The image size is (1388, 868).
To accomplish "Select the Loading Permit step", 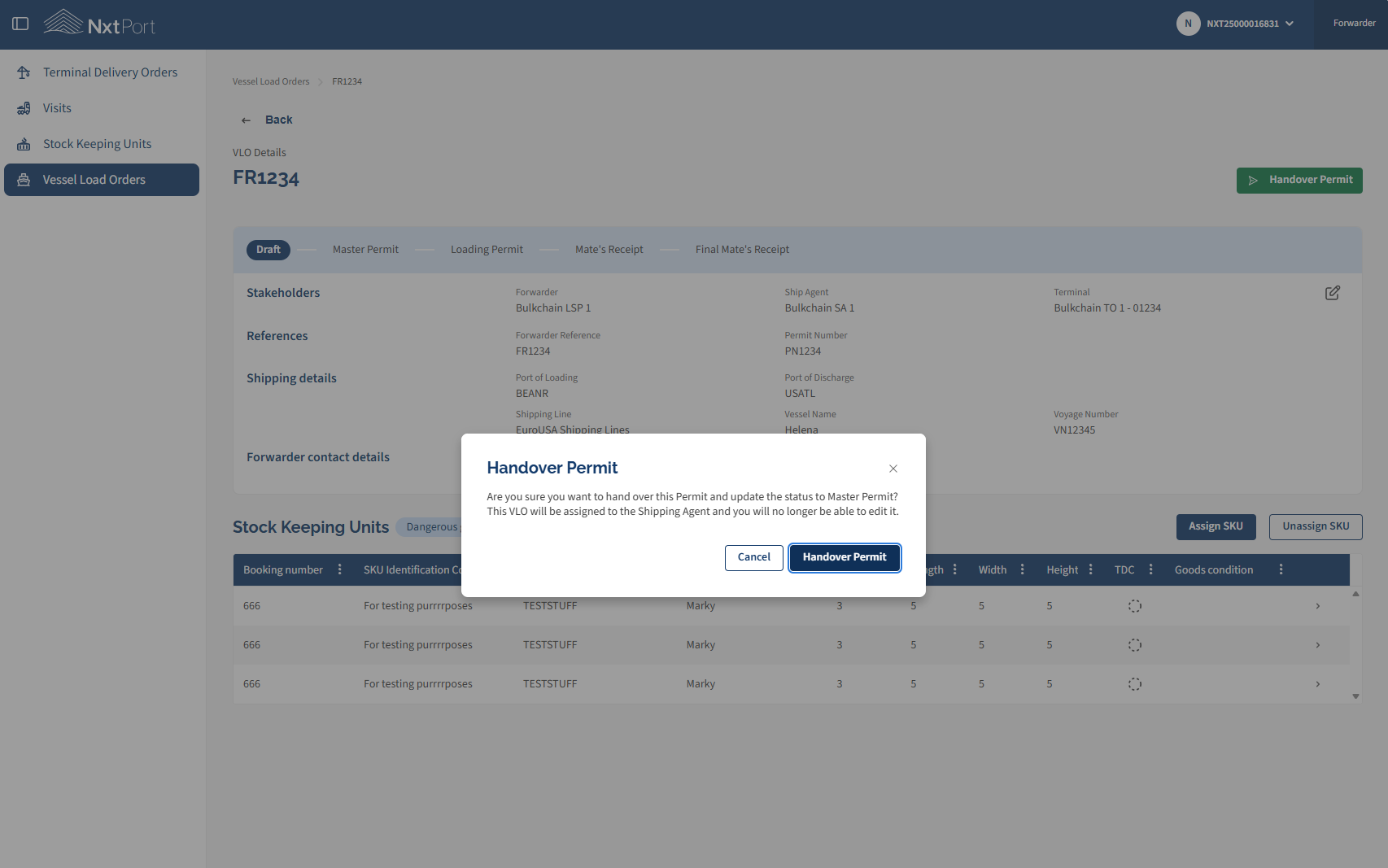I will coord(487,250).
